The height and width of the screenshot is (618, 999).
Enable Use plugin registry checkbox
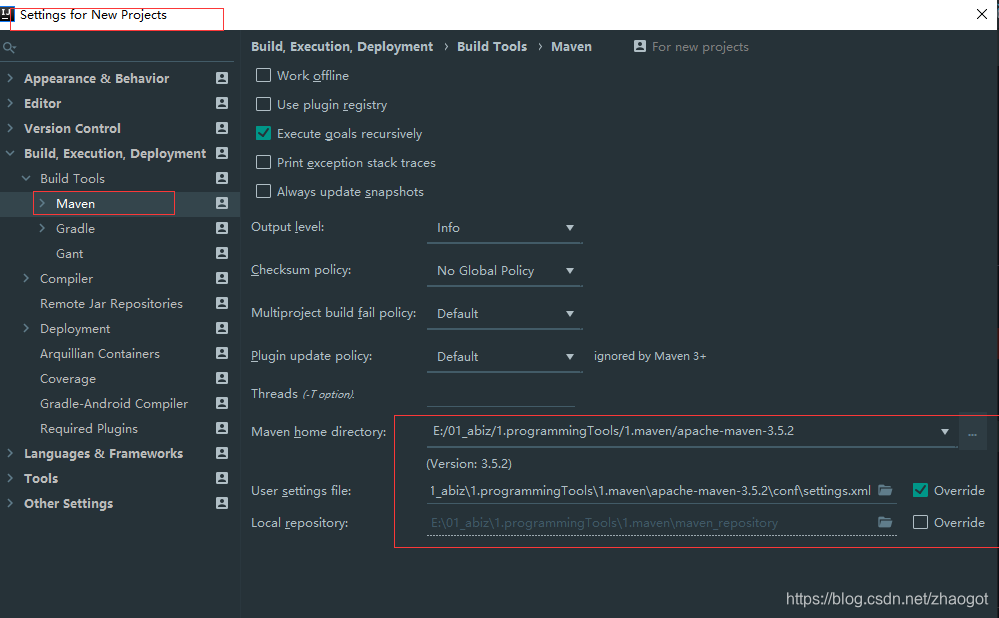263,104
